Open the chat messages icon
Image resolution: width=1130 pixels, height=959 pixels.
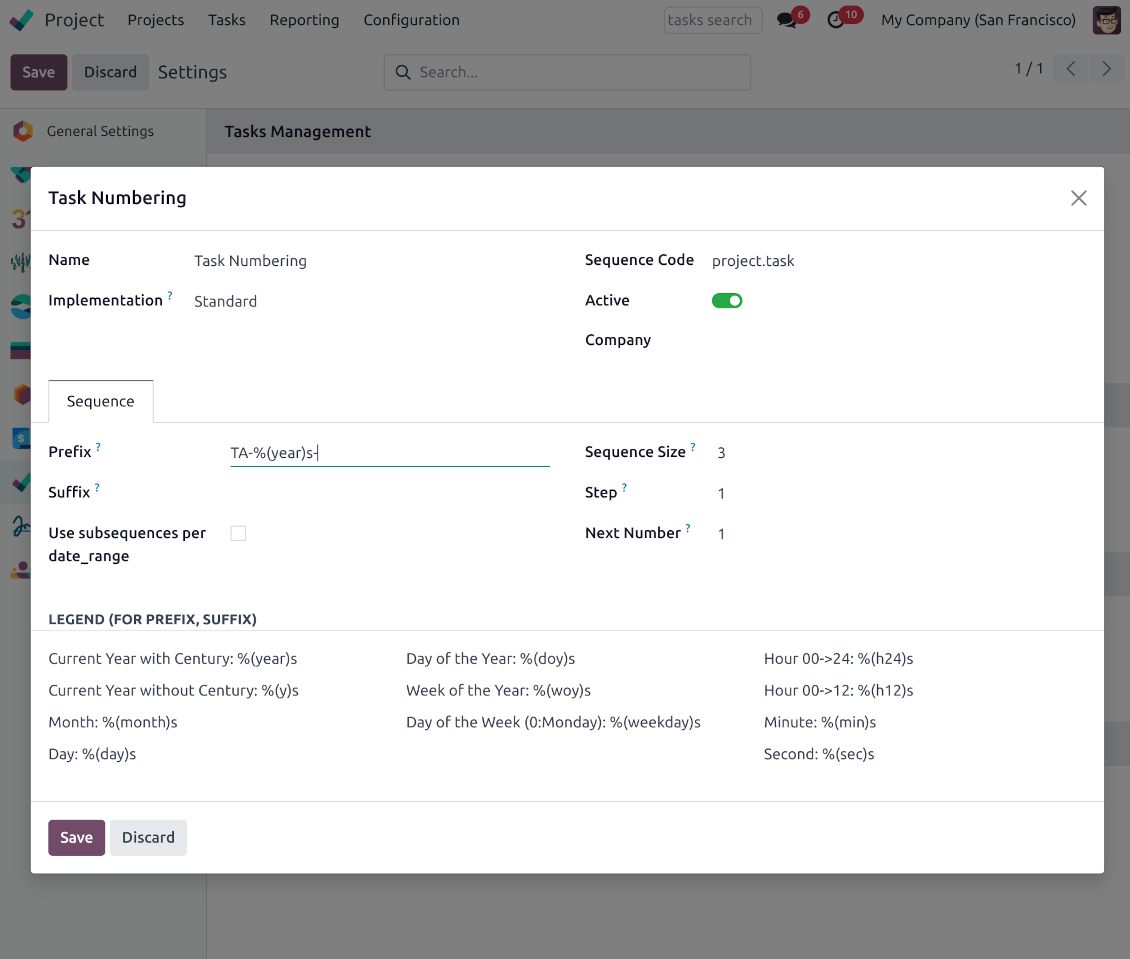788,19
